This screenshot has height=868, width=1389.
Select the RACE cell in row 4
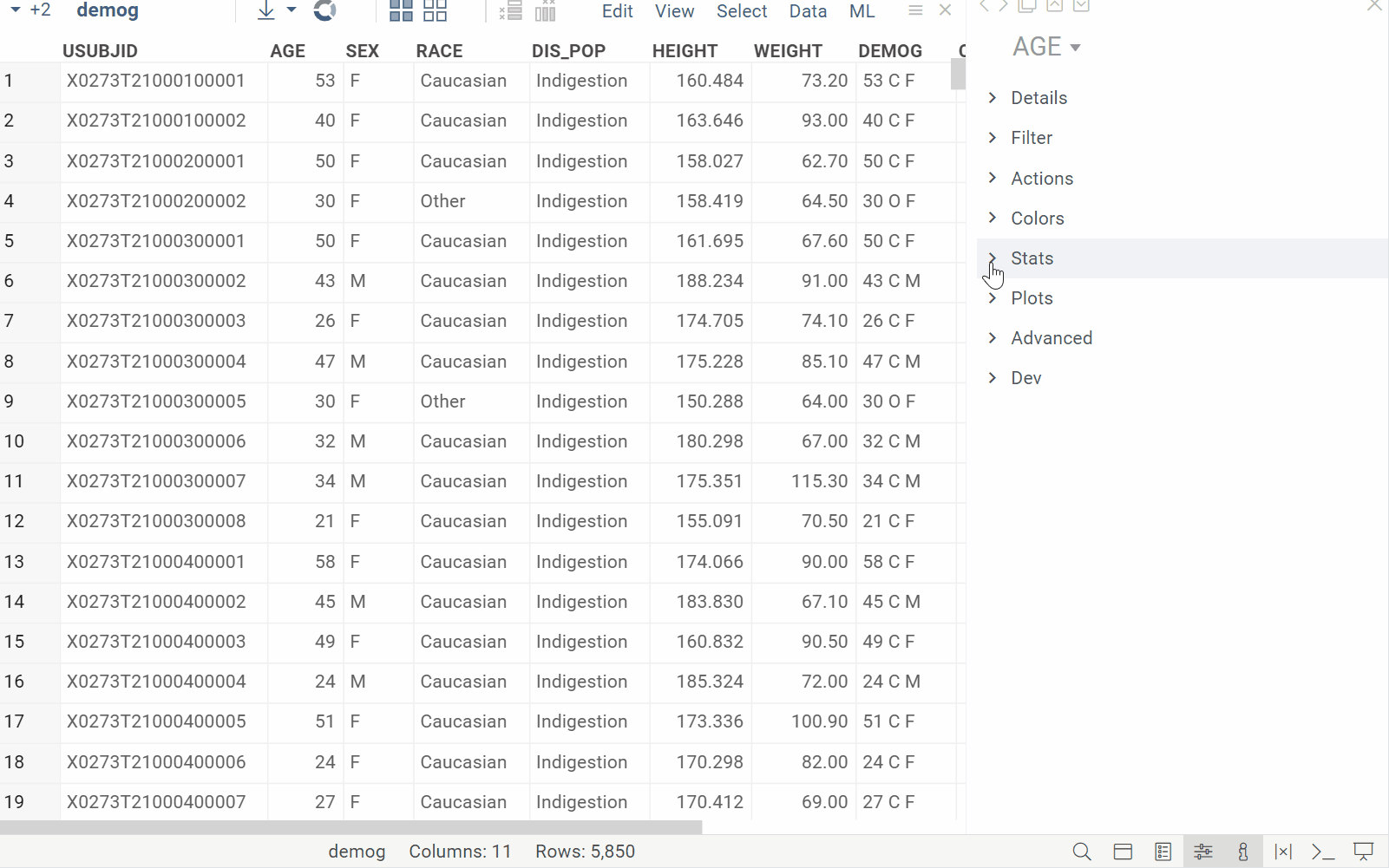(443, 201)
